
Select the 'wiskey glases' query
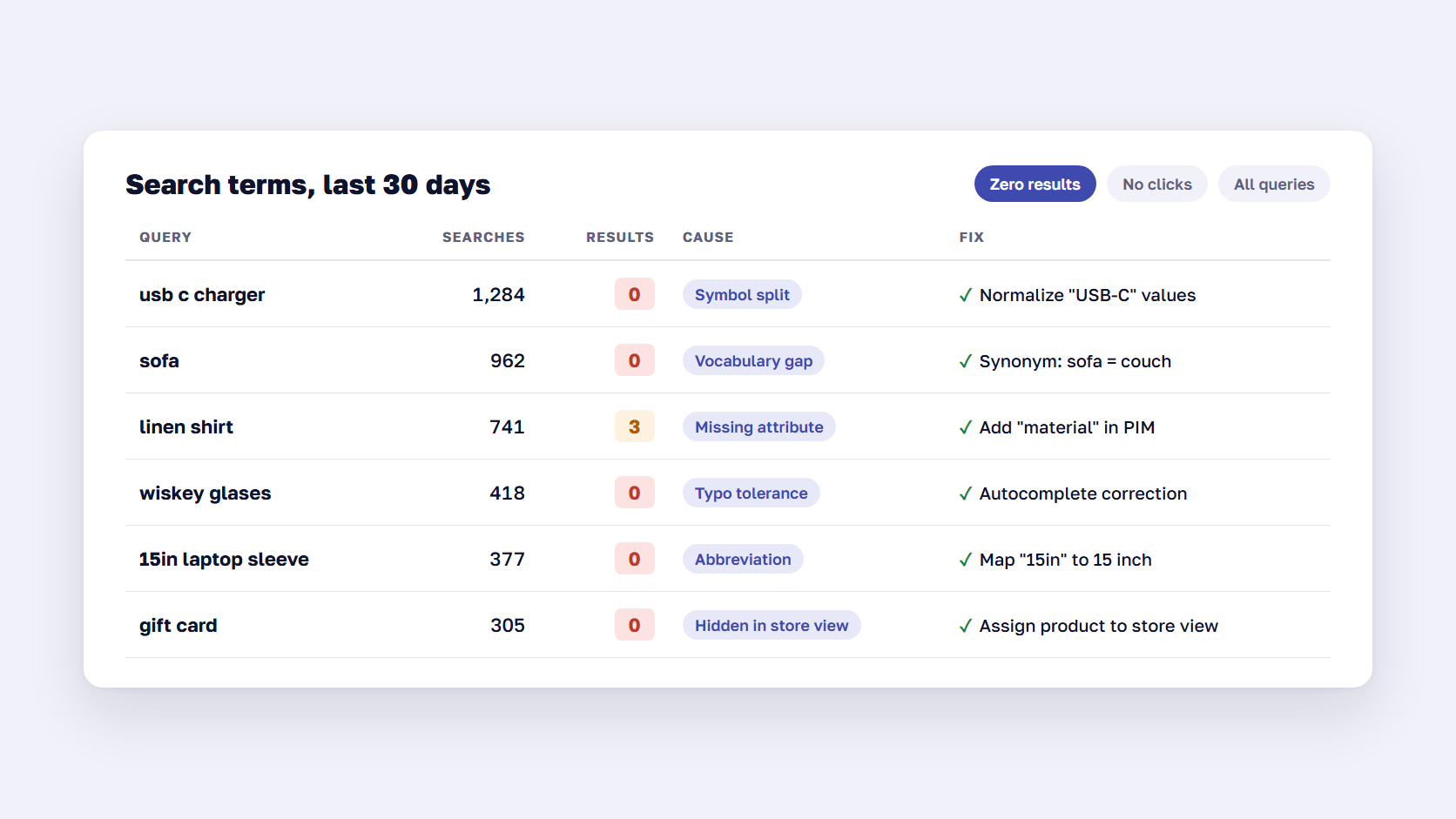point(206,493)
